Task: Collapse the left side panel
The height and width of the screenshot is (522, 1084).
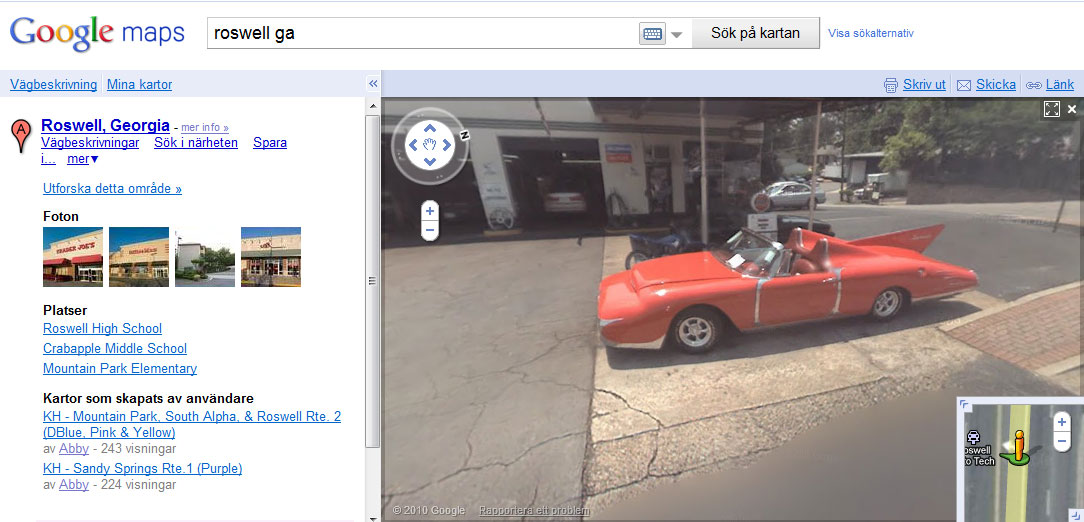Action: pyautogui.click(x=373, y=84)
